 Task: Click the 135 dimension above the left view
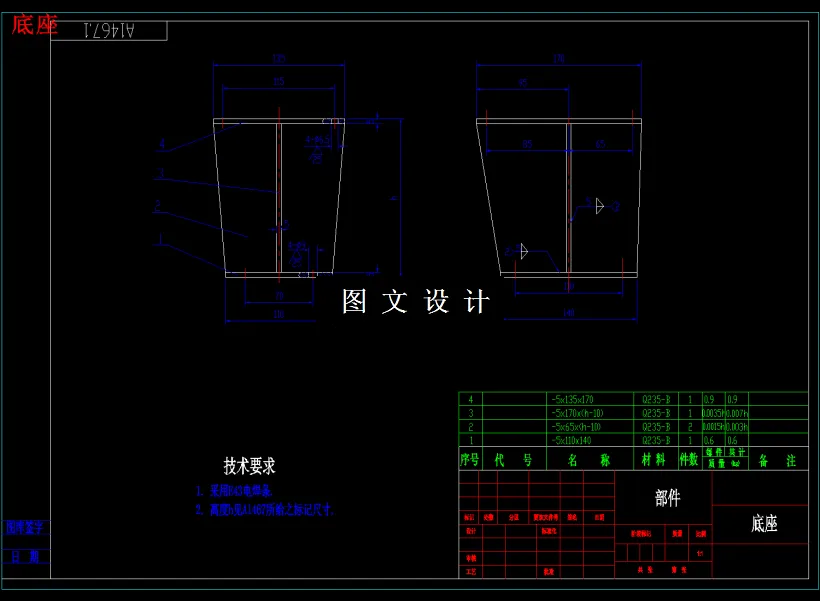click(279, 58)
